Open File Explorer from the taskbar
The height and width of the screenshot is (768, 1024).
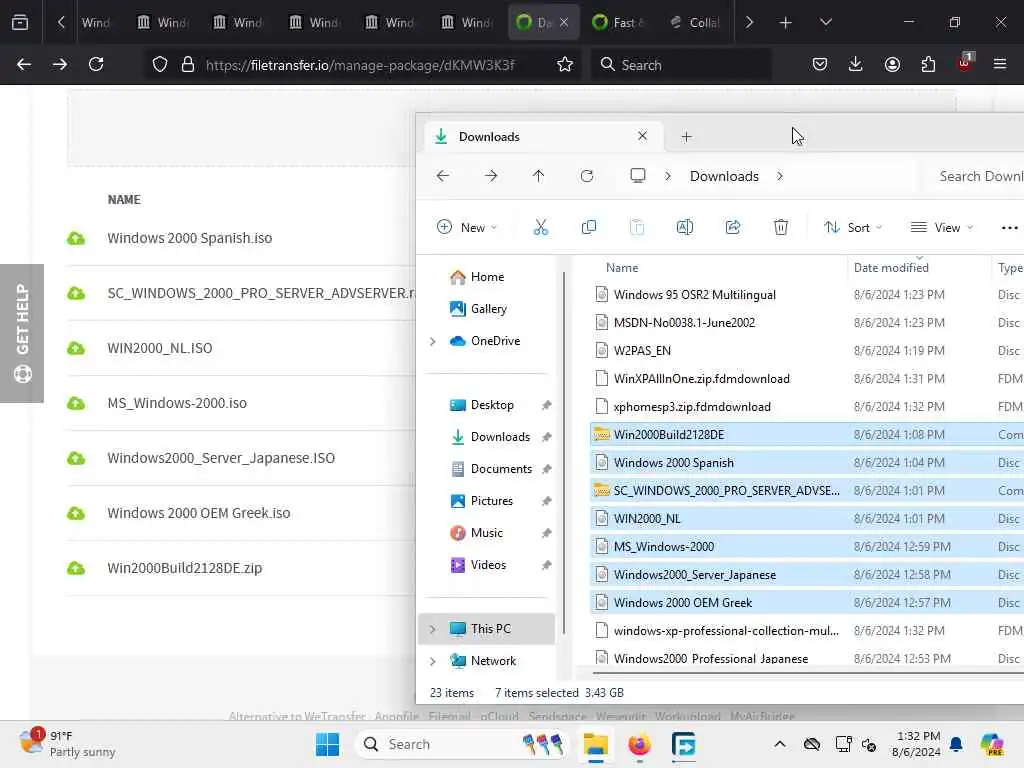(x=596, y=744)
